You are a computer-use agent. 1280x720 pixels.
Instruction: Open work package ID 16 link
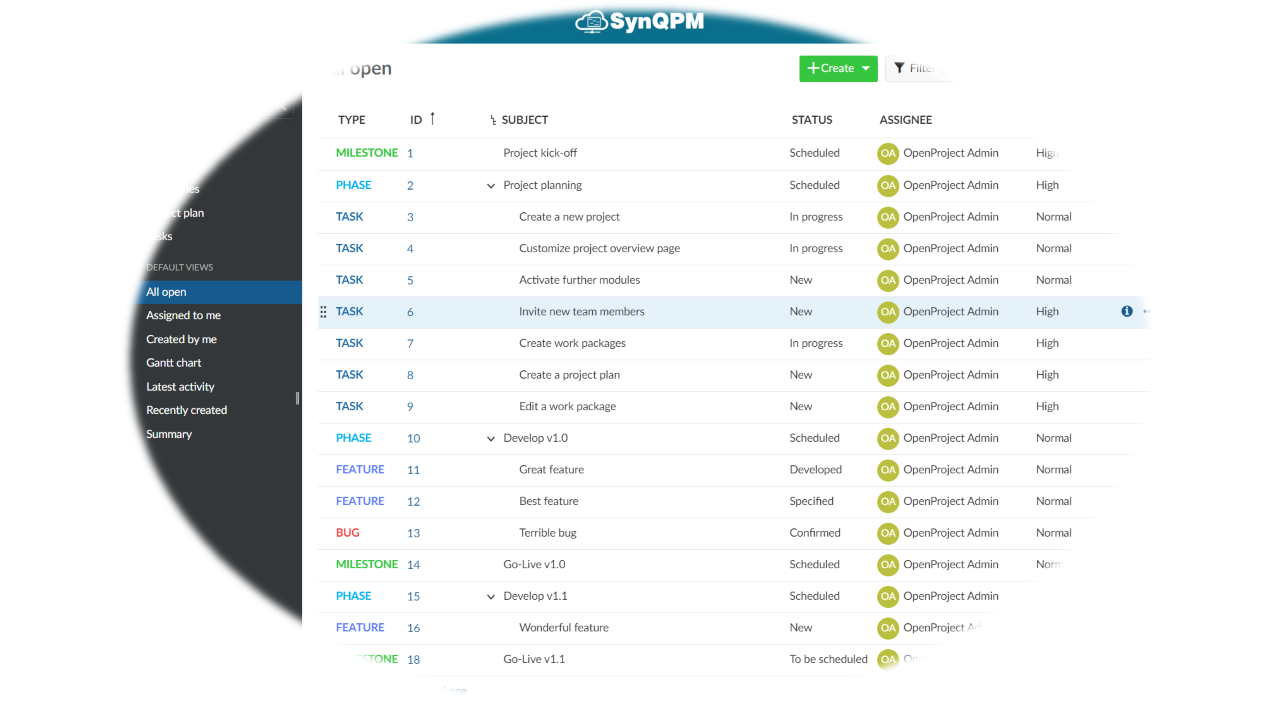[413, 629]
